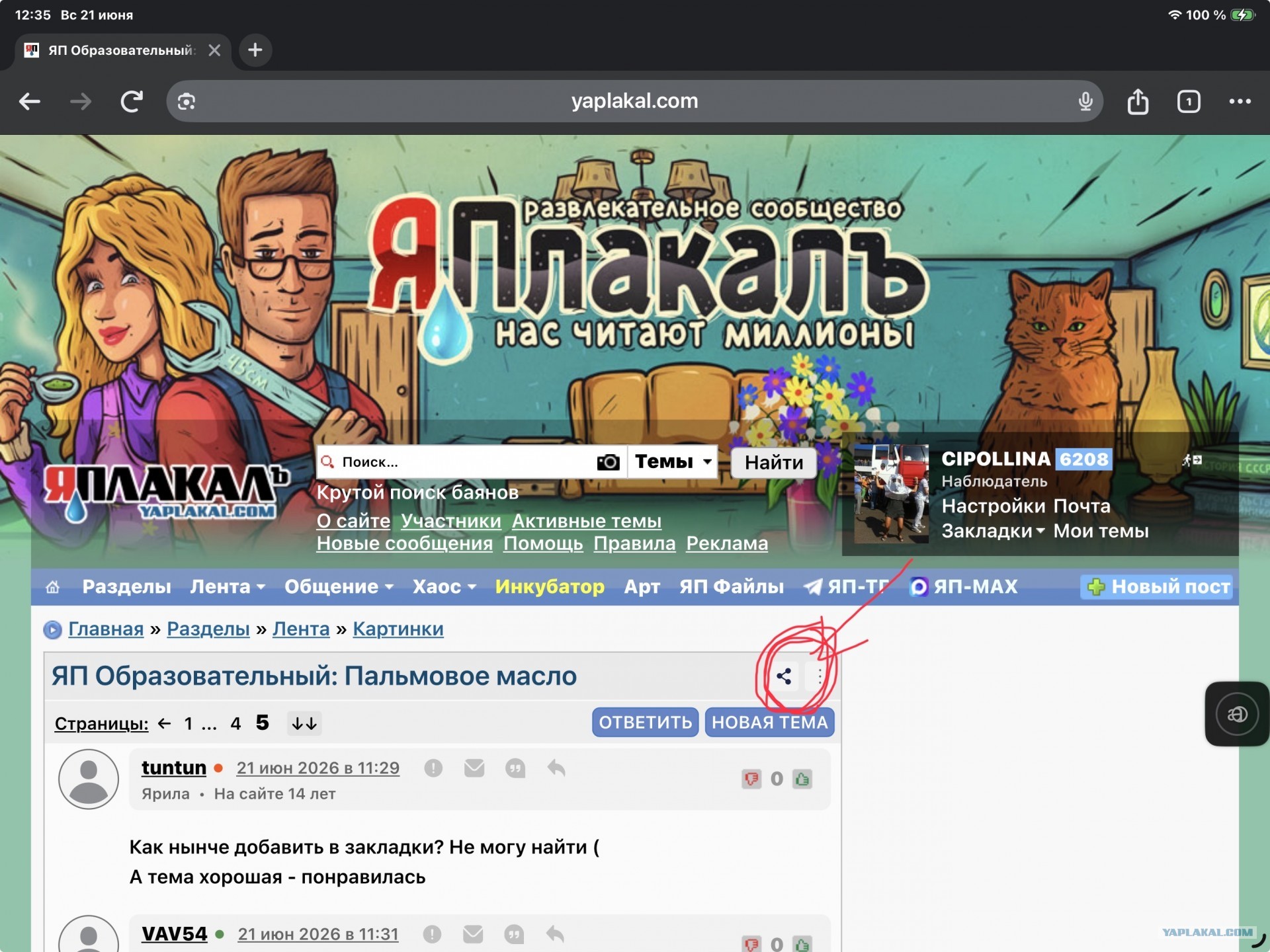Image resolution: width=1270 pixels, height=952 pixels.
Task: Open the browser tab switcher showing 1
Action: click(1189, 101)
